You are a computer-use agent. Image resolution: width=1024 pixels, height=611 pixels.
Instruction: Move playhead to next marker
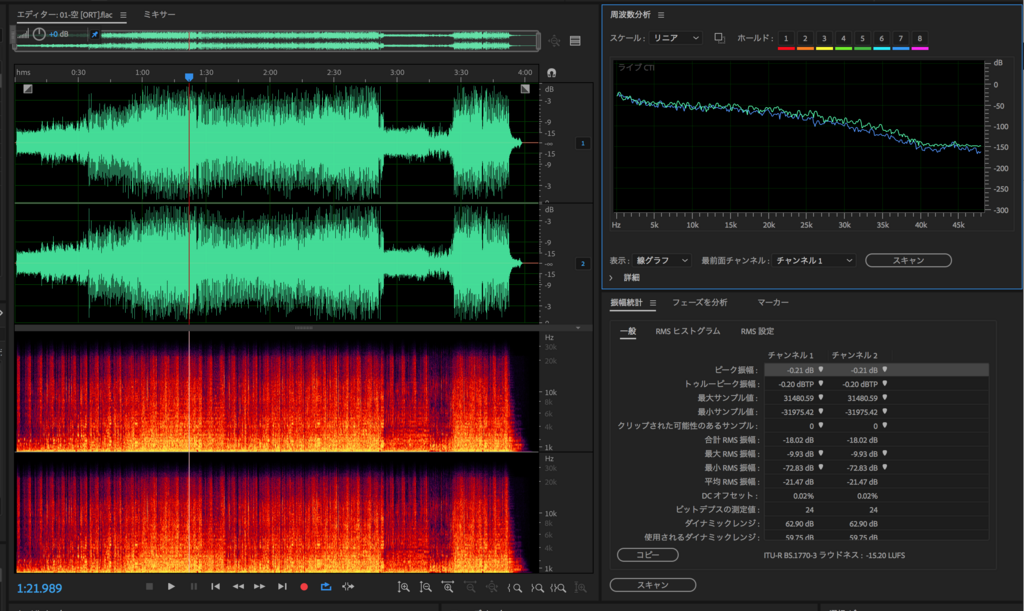(x=282, y=587)
